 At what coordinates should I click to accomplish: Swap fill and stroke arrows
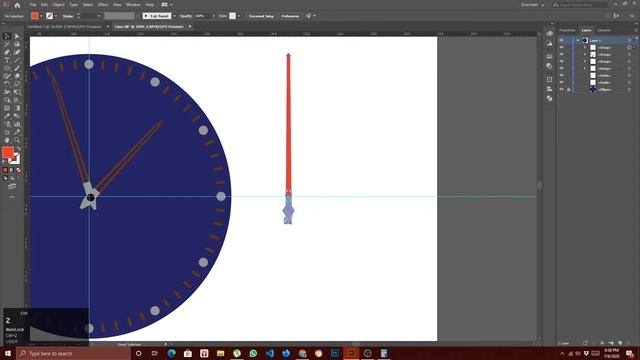click(x=18, y=149)
